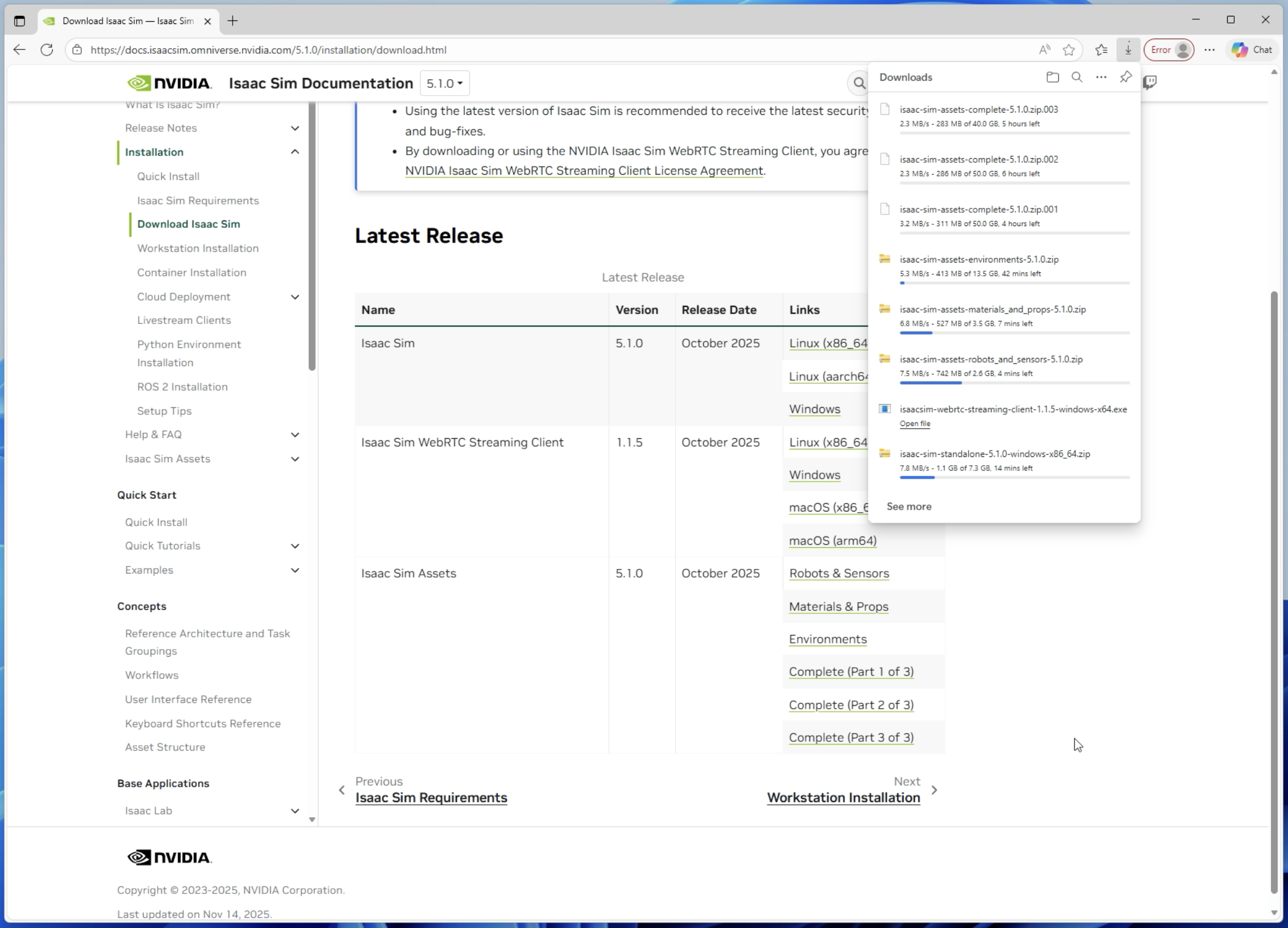Screen dimensions: 1288x928
Task: Expand the Release Notes section
Action: coord(295,128)
